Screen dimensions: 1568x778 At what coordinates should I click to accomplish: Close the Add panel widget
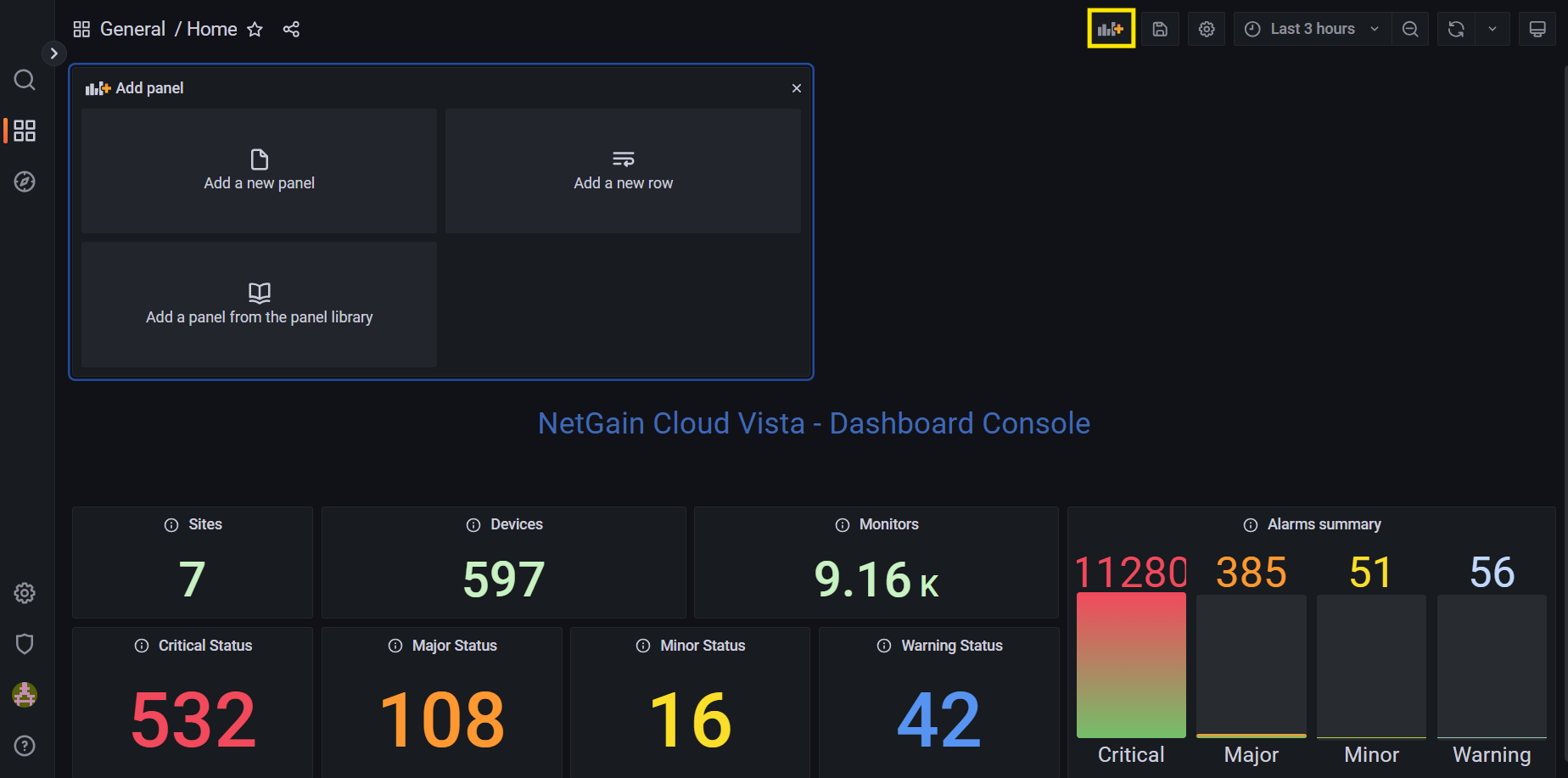click(797, 88)
